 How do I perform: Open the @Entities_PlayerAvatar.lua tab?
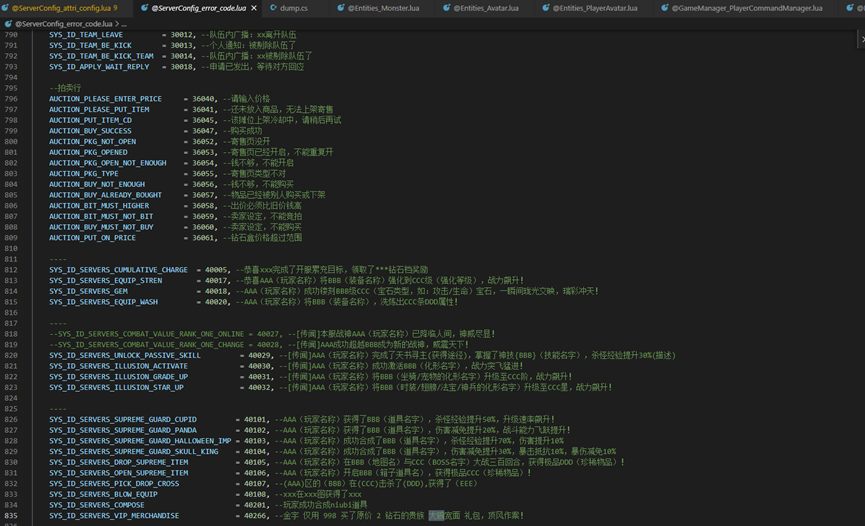(599, 8)
